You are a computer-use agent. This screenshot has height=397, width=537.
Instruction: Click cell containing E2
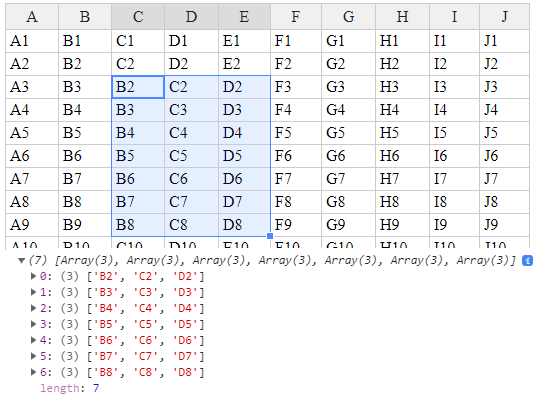[x=244, y=64]
